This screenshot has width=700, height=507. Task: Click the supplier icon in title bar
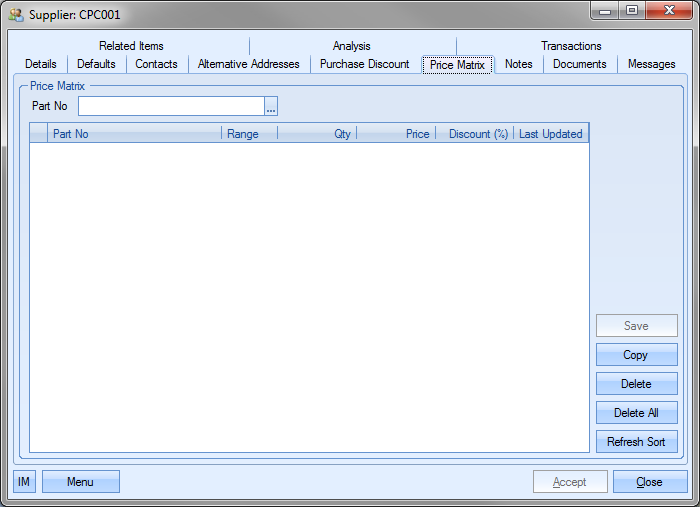[16, 15]
